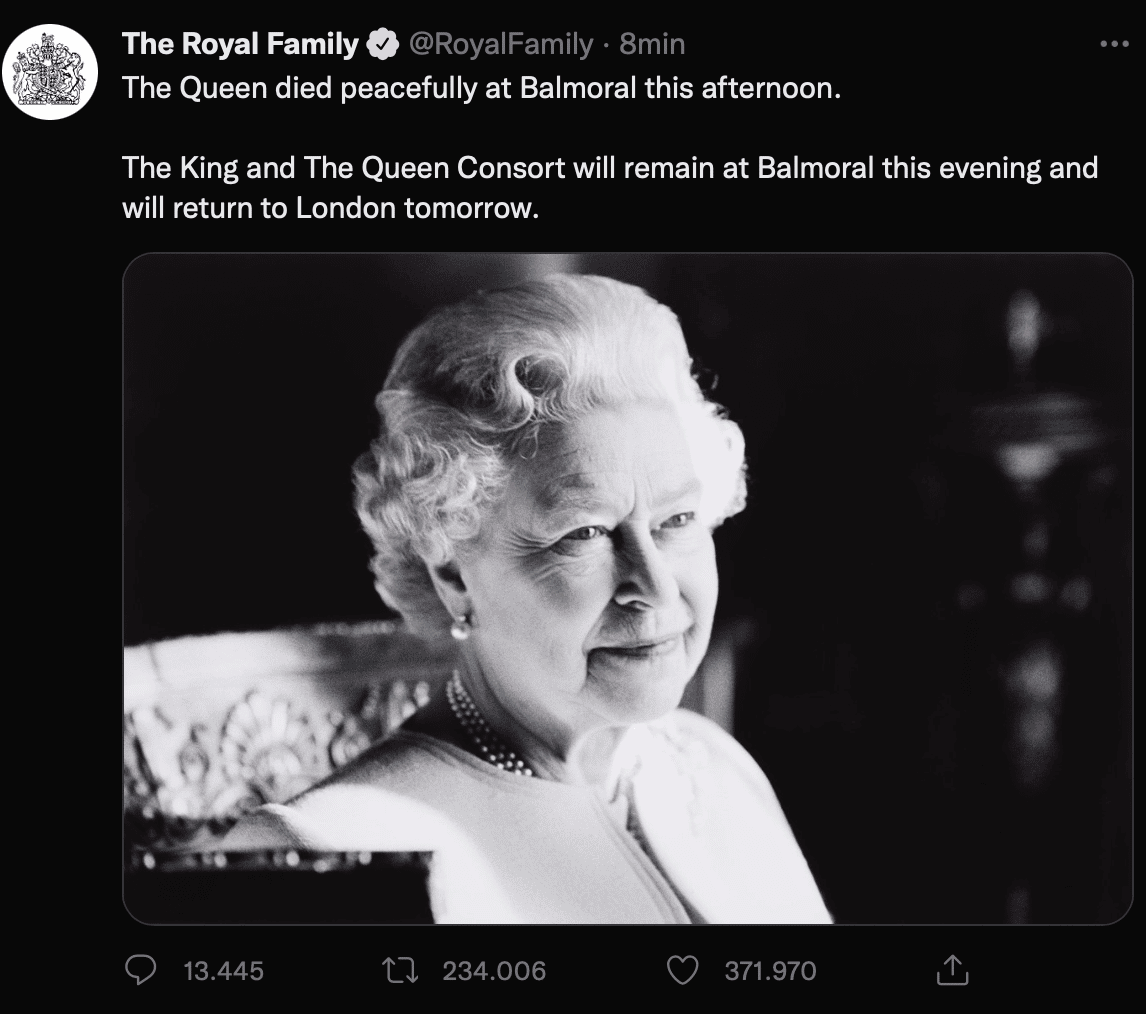This screenshot has width=1146, height=1014.
Task: Like the tweet with the heart icon
Action: tap(683, 970)
